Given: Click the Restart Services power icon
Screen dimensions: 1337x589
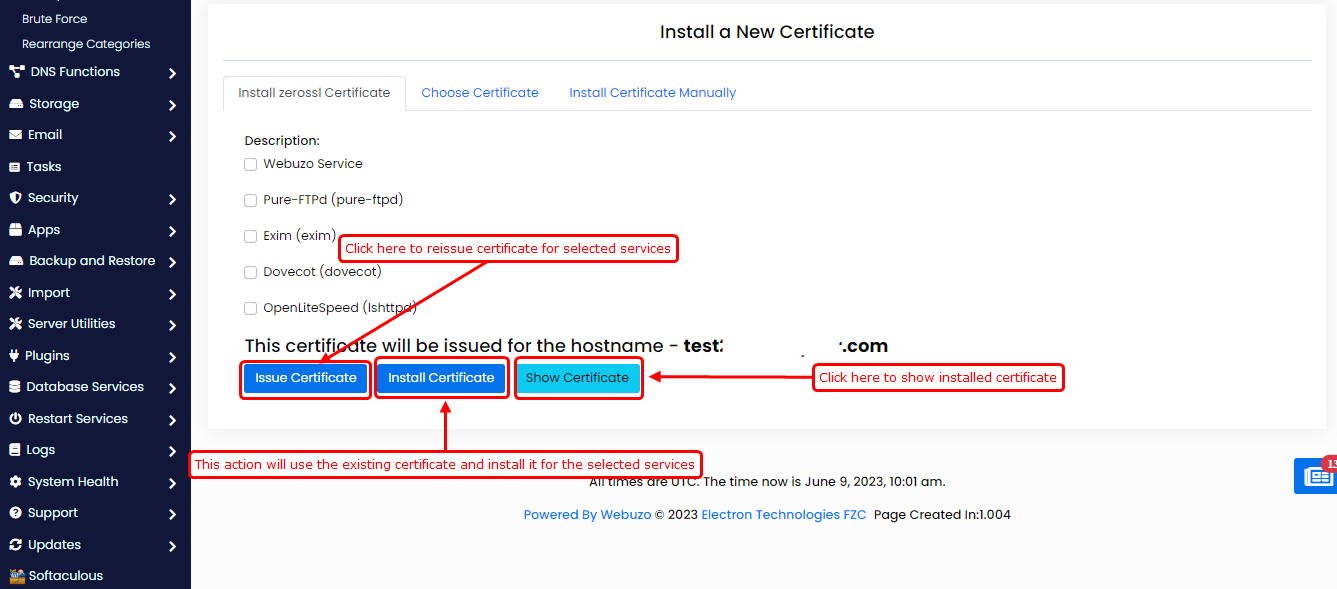Looking at the screenshot, I should point(15,419).
